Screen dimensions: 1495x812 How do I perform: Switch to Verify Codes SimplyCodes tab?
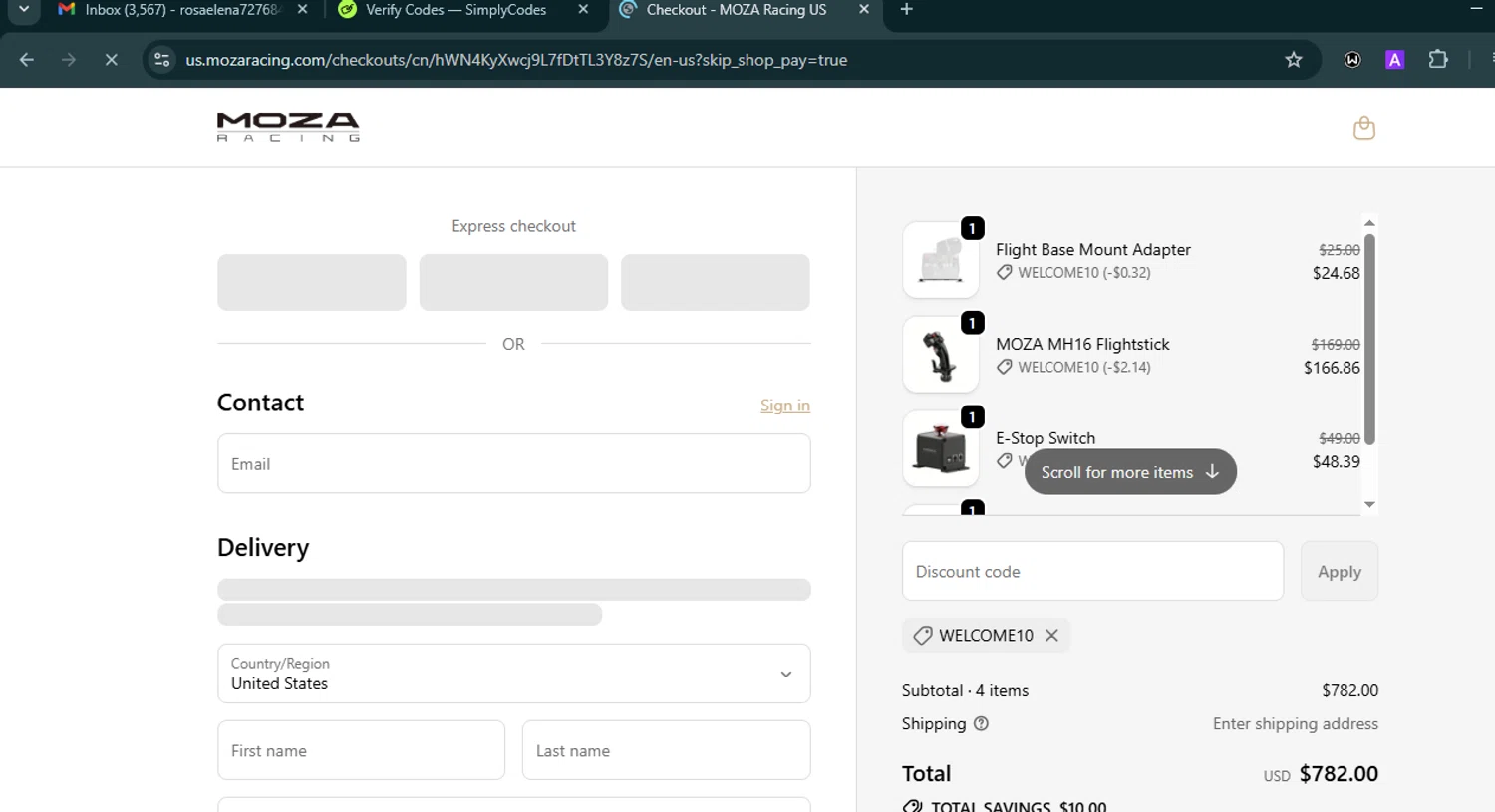tap(455, 10)
